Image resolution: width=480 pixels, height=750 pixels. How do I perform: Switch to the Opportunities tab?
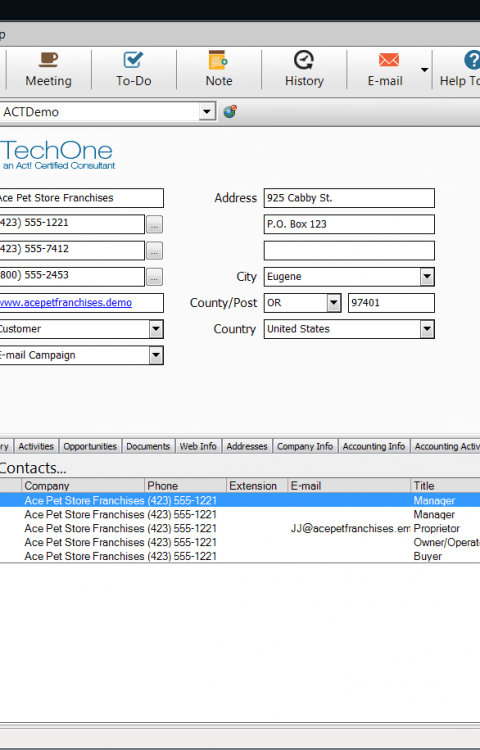pyautogui.click(x=90, y=446)
